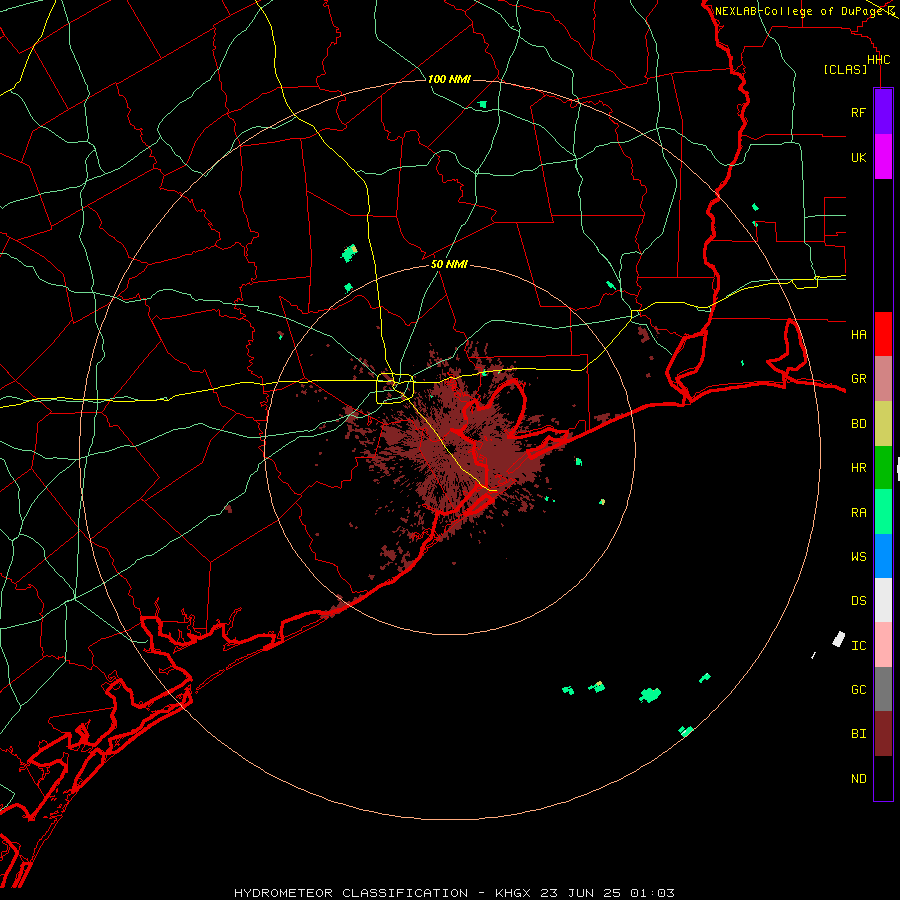Click the WS blue legend swatch

pos(883,556)
